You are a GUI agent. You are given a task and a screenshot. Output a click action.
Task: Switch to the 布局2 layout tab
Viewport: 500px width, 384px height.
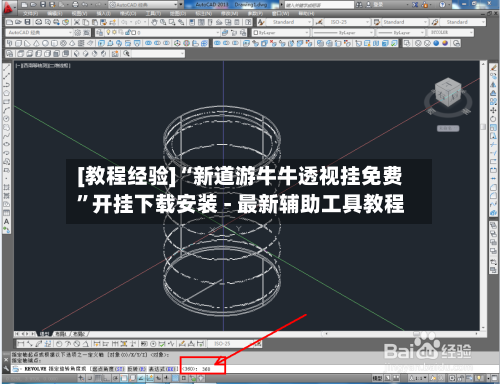point(79,334)
